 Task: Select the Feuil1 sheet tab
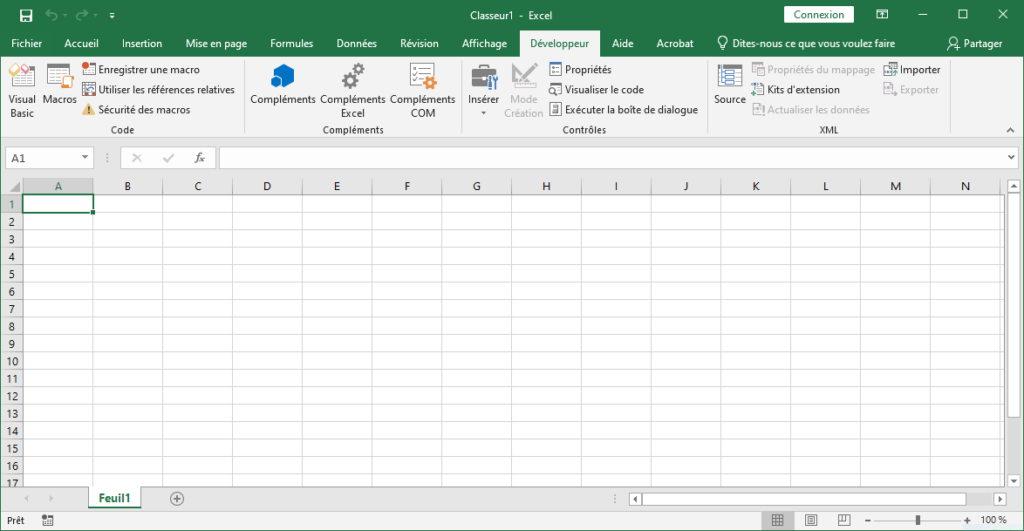pos(114,498)
